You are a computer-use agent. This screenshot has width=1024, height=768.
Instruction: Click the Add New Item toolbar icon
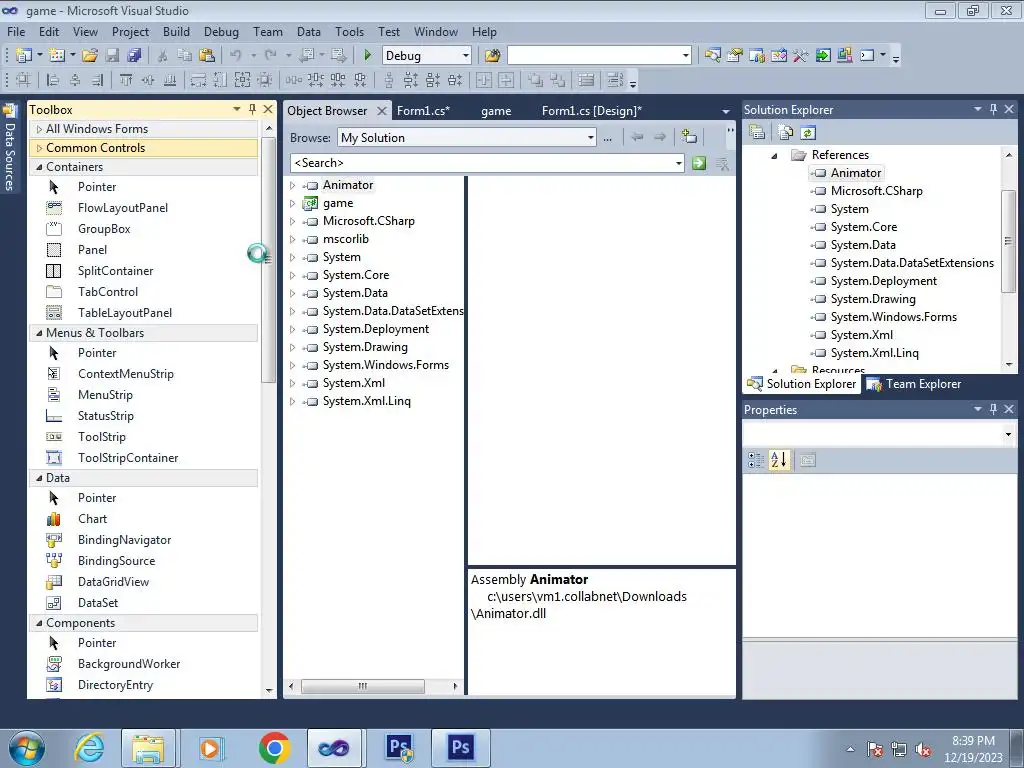point(56,56)
